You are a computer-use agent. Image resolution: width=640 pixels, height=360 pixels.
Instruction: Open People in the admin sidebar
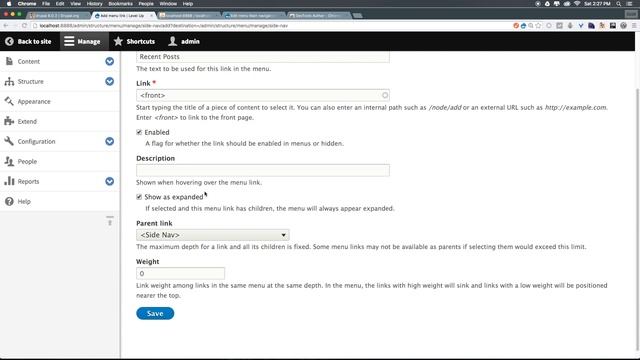pyautogui.click(x=27, y=161)
